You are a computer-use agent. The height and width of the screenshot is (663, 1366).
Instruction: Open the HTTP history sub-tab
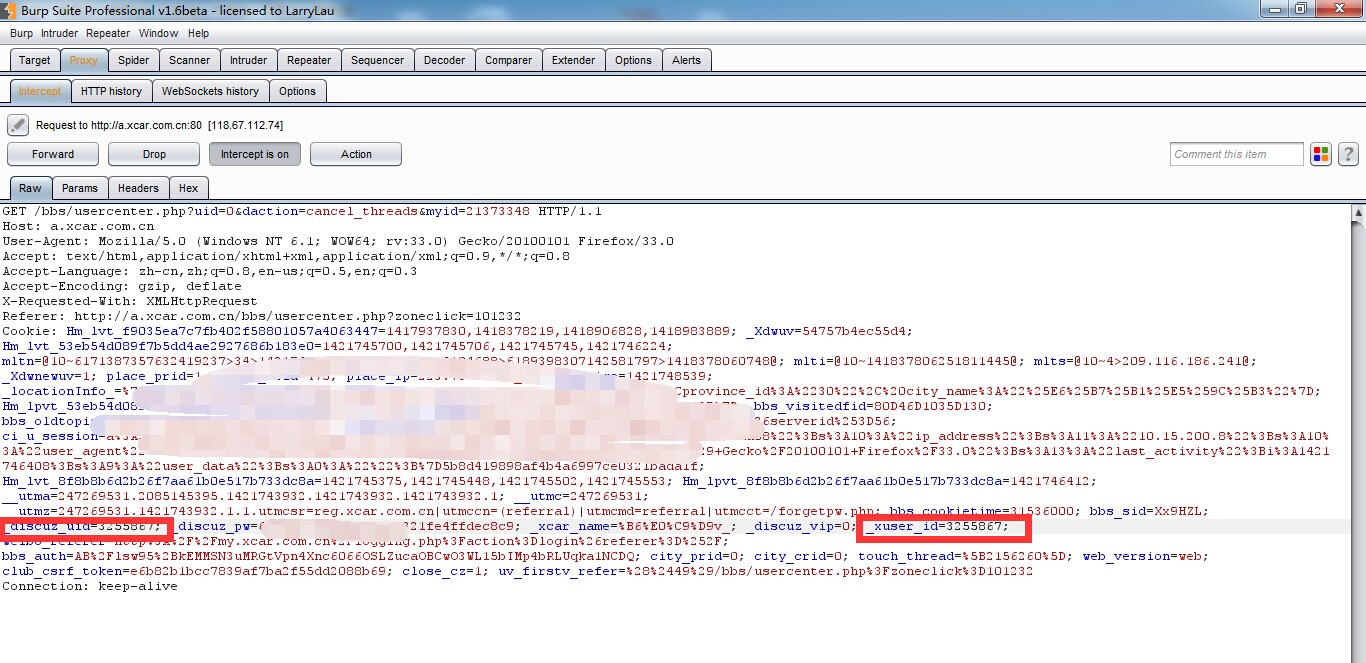111,91
